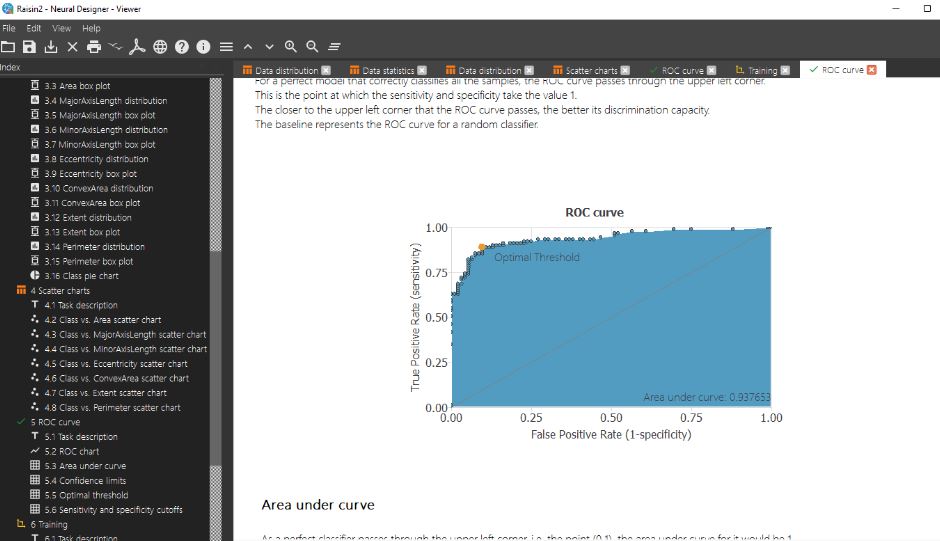Image resolution: width=940 pixels, height=541 pixels.
Task: Export to OpenOffice with the seagull icon
Action: pos(115,46)
